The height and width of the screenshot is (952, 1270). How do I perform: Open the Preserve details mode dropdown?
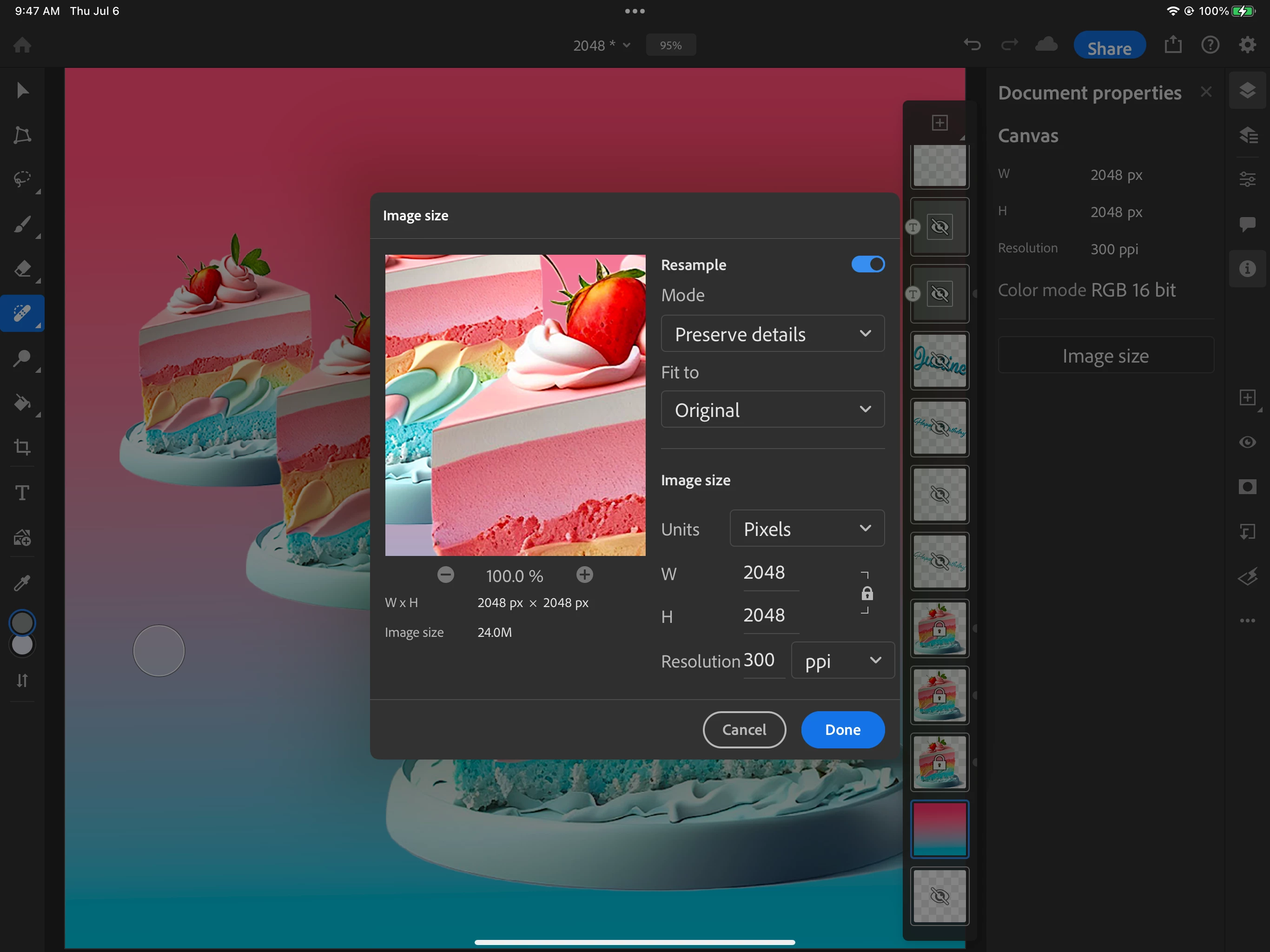point(772,334)
